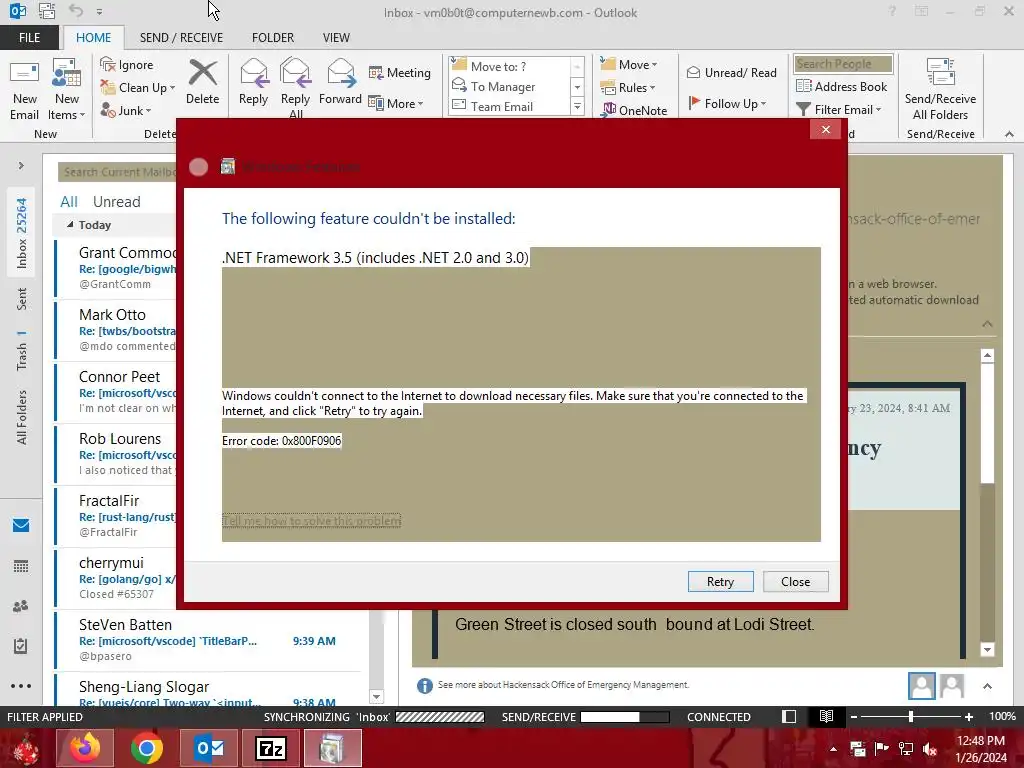Click the dialog's red X close button
Image resolution: width=1024 pixels, height=768 pixels.
825,129
